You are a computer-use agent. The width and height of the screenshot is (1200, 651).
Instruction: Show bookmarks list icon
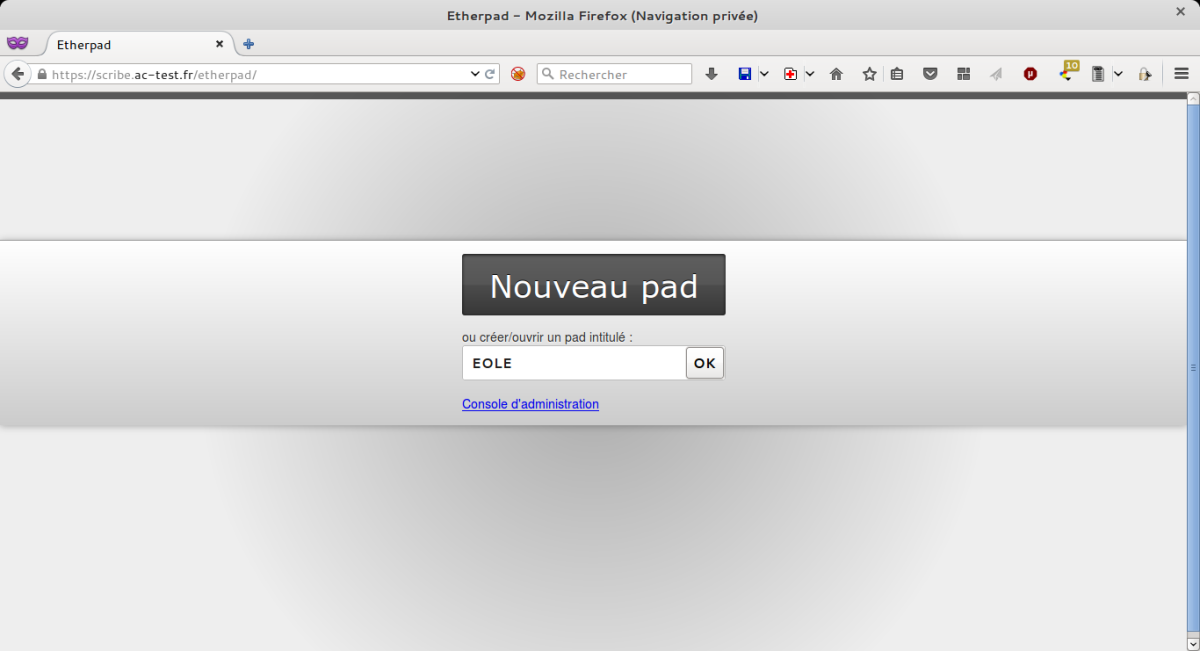[897, 74]
